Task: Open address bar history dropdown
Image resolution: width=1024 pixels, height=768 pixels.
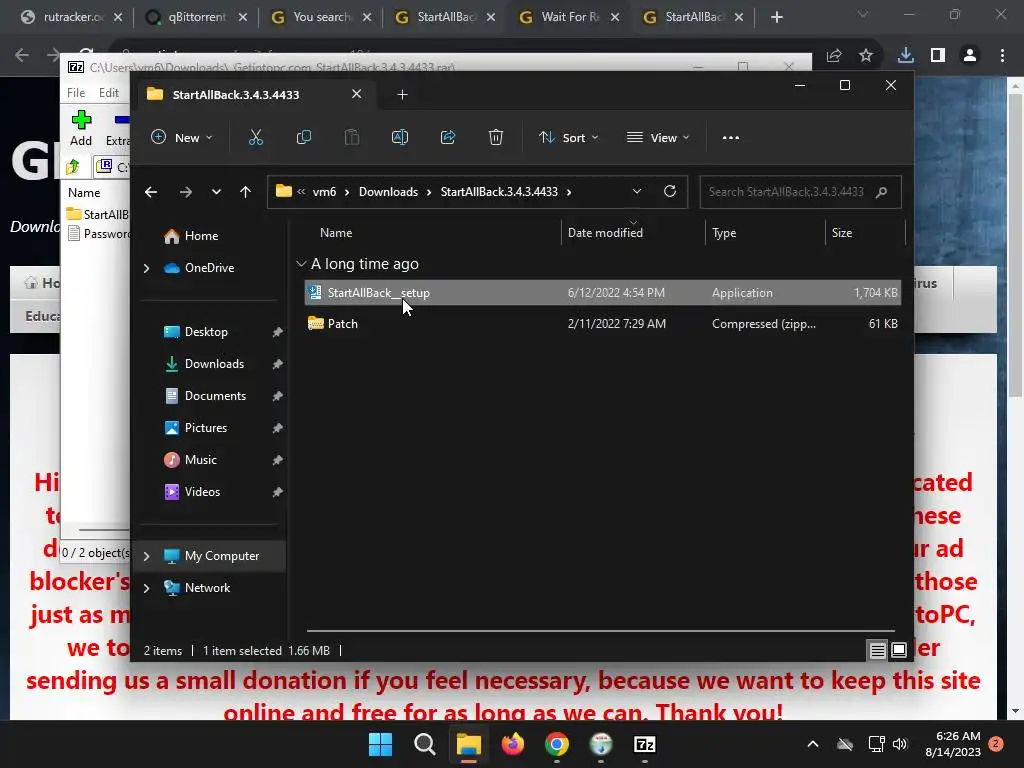Action: [637, 191]
